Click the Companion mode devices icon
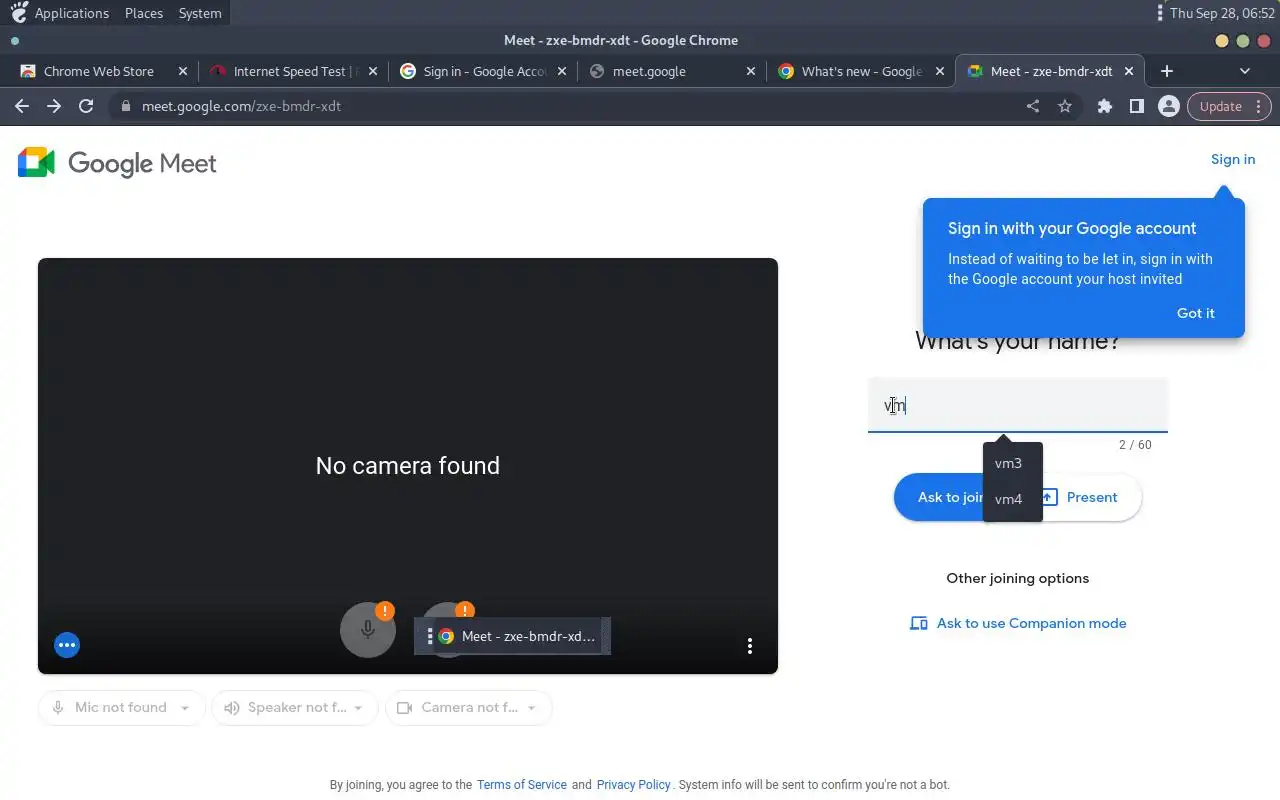Screen dimensions: 1280x800 (x=918, y=623)
